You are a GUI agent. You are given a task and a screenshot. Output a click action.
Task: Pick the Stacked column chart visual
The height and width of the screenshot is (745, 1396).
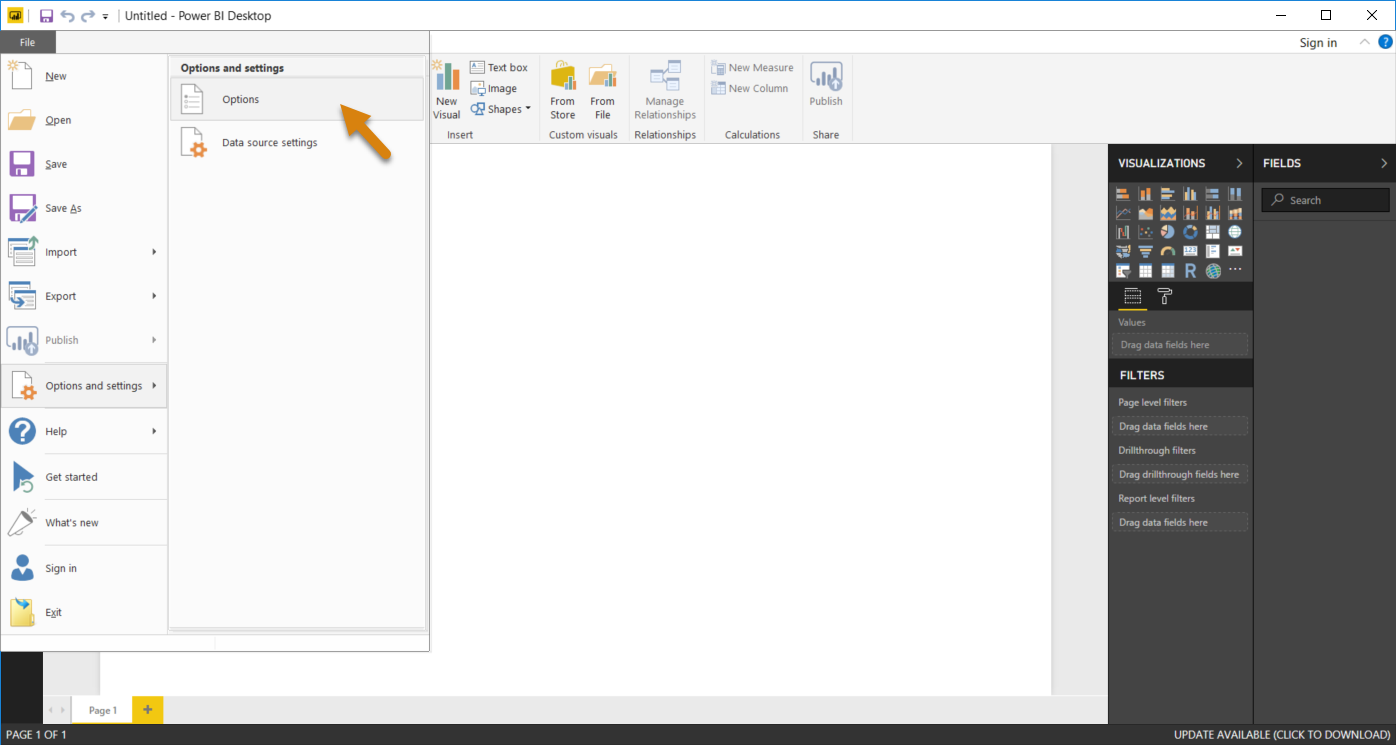[1145, 194]
